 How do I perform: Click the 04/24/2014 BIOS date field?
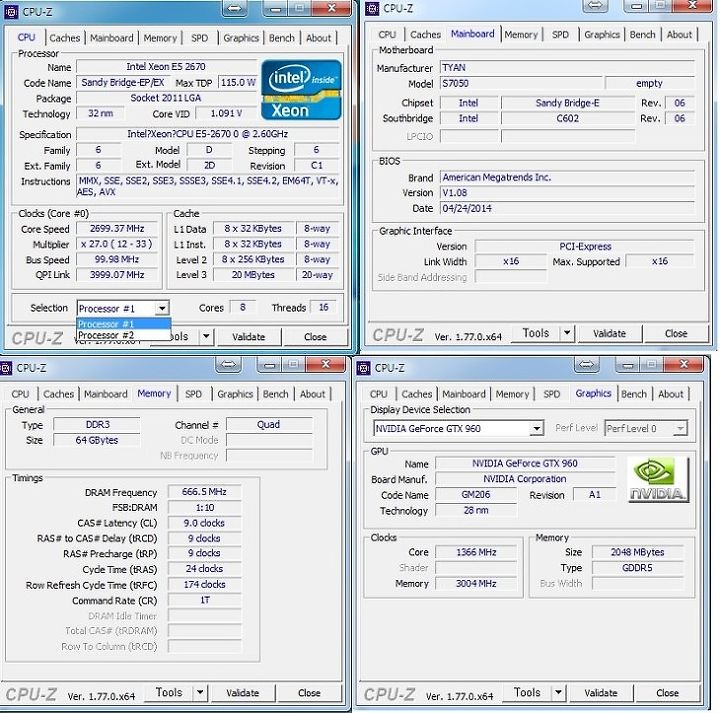pyautogui.click(x=567, y=208)
